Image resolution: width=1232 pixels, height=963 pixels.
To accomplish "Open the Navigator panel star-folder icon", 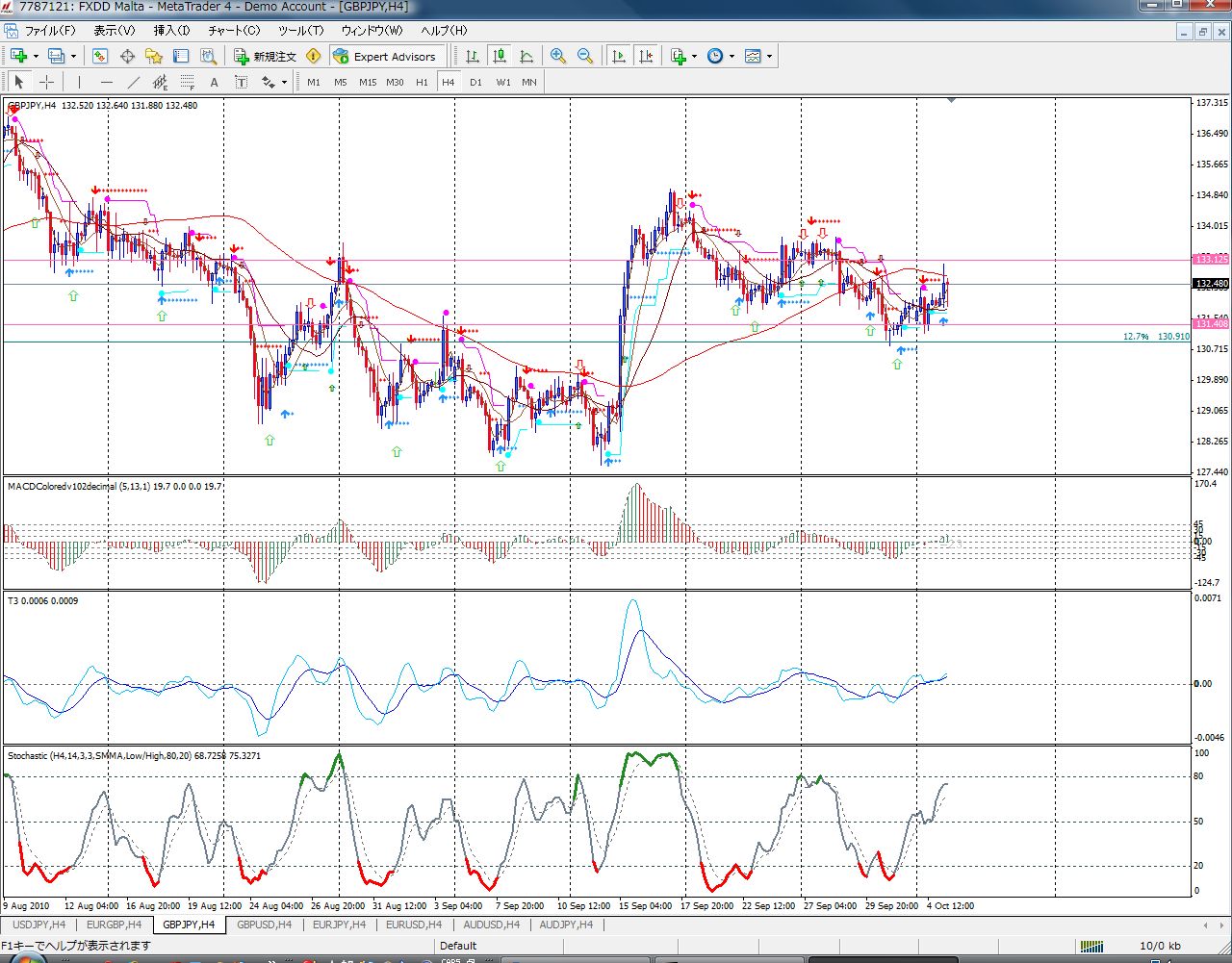I will point(154,57).
